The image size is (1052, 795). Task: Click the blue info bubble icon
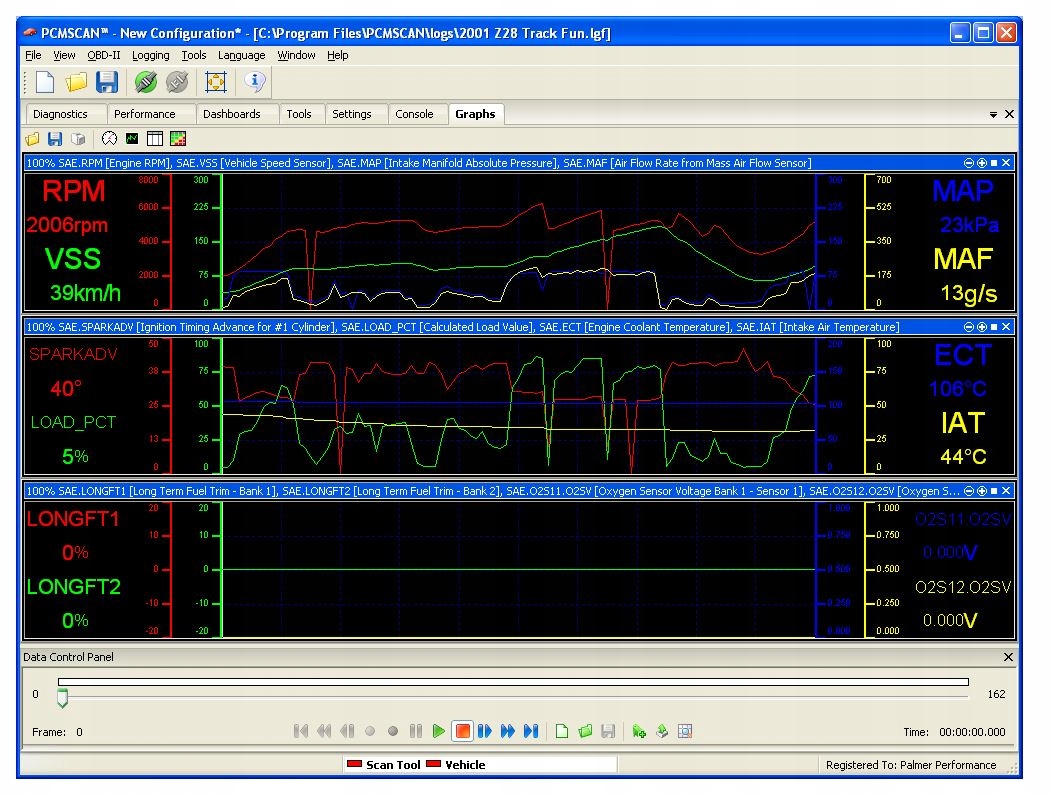click(x=254, y=82)
